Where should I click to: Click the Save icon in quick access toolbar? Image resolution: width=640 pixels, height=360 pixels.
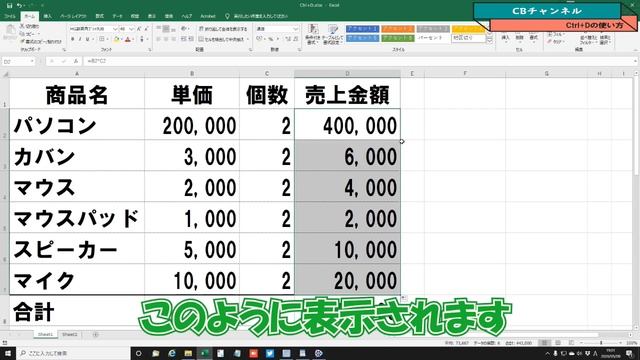pos(9,5)
